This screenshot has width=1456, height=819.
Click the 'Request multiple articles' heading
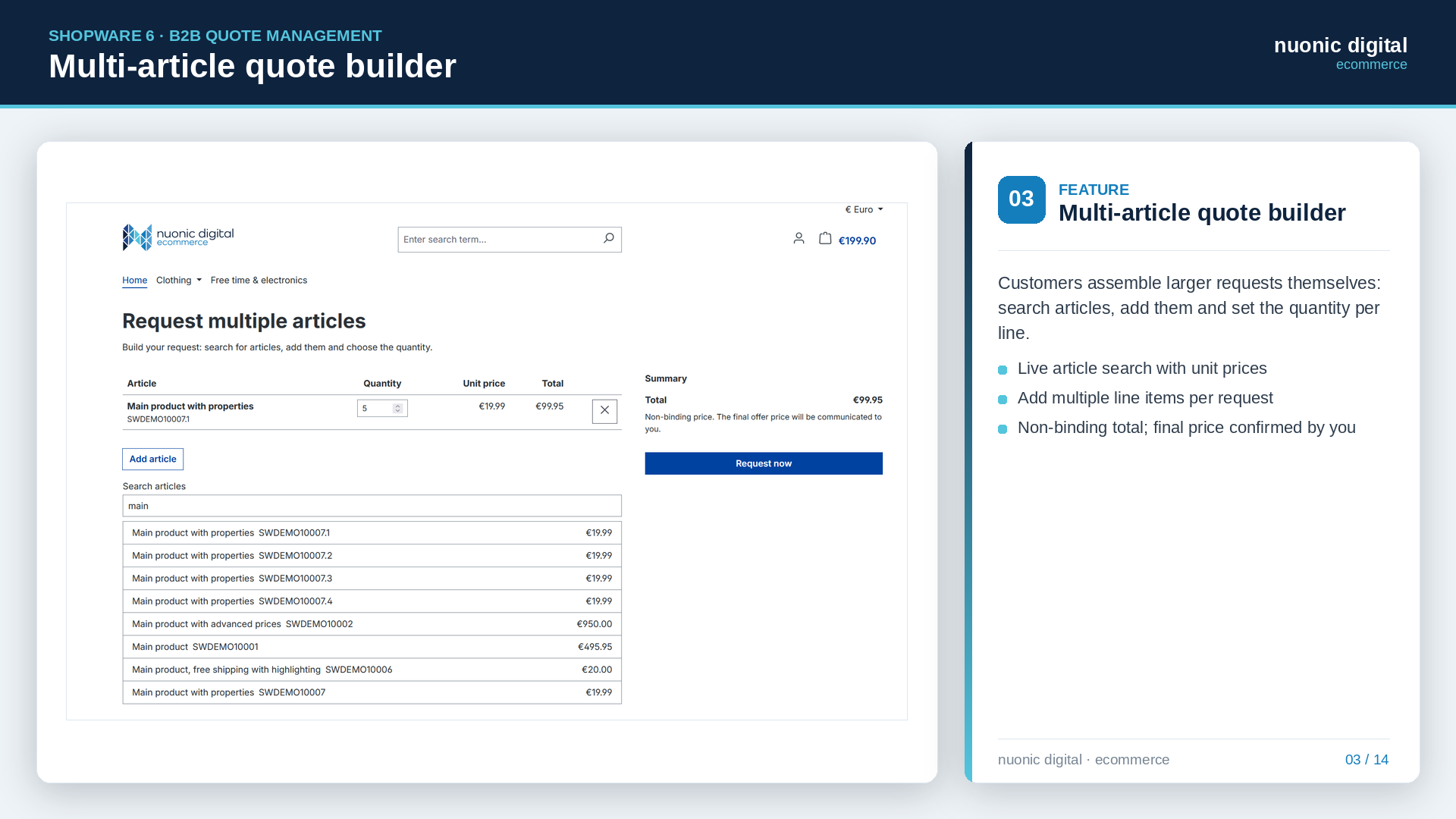tap(243, 322)
